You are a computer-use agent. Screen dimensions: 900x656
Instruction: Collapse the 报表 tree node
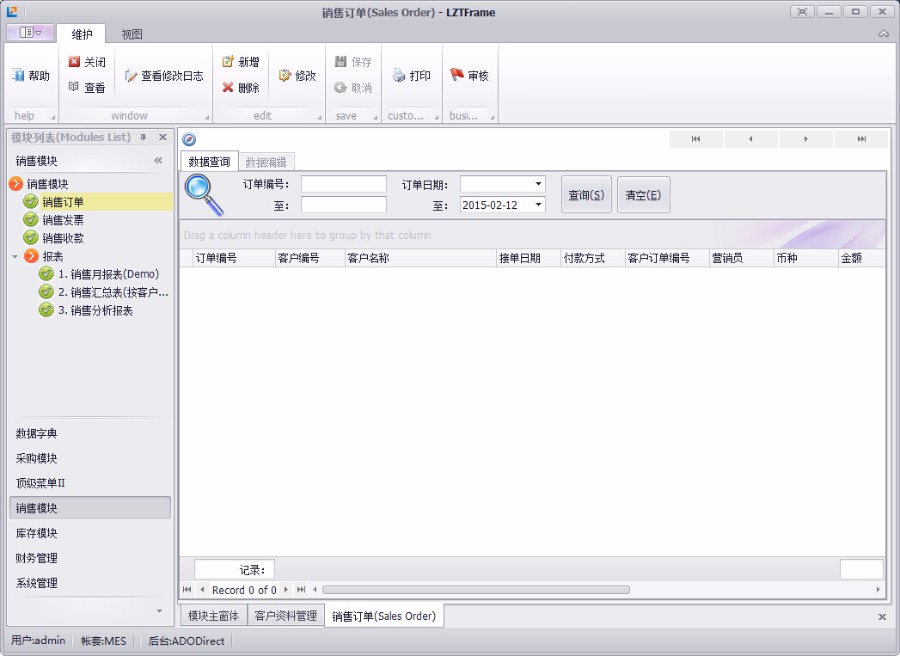click(15, 257)
